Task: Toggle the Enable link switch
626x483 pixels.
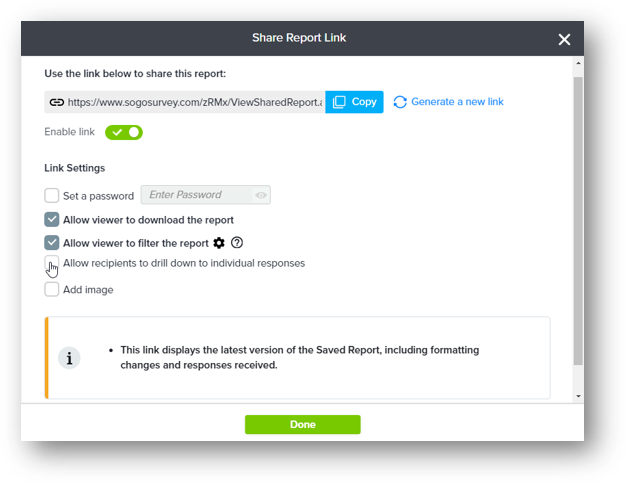Action: 124,132
